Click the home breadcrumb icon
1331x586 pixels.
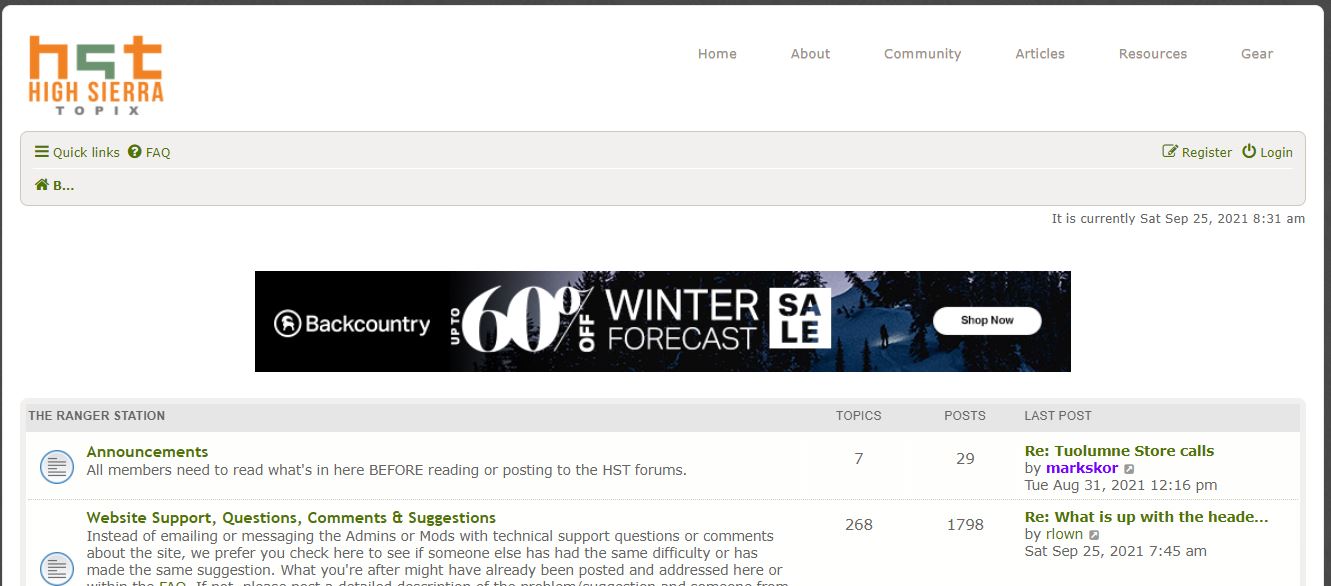point(42,185)
